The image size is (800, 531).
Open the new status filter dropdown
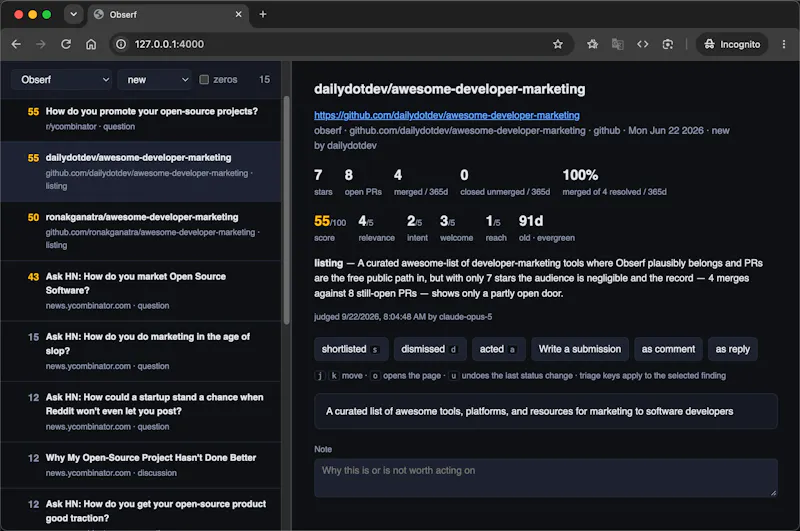[x=155, y=80]
